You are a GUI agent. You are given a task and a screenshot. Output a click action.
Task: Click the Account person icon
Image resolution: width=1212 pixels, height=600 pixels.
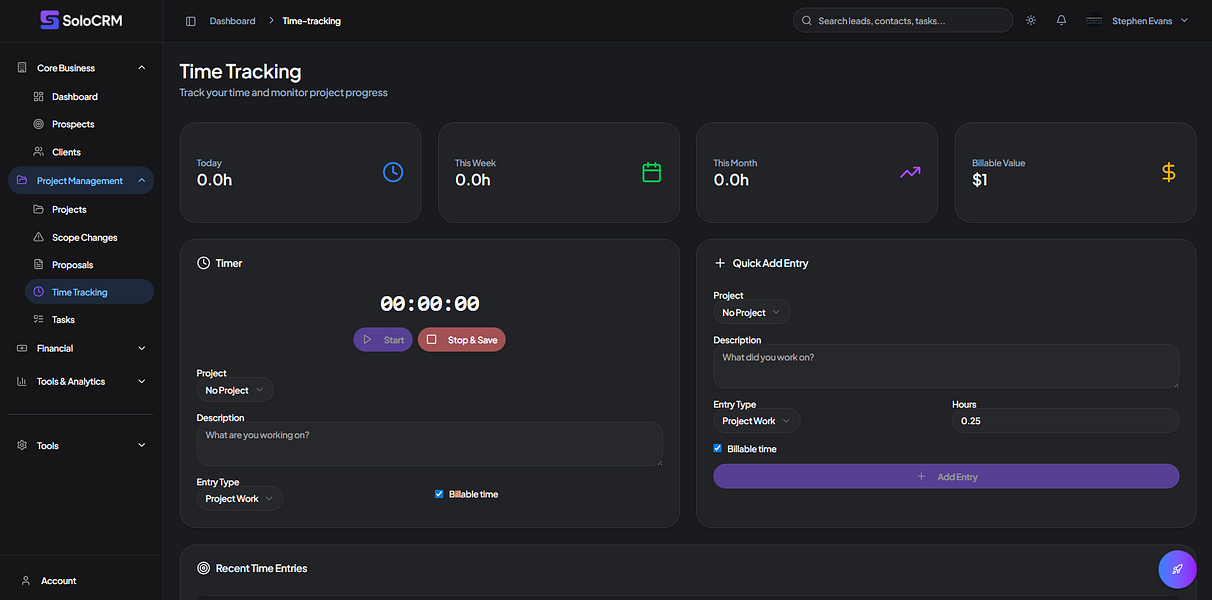tap(26, 581)
